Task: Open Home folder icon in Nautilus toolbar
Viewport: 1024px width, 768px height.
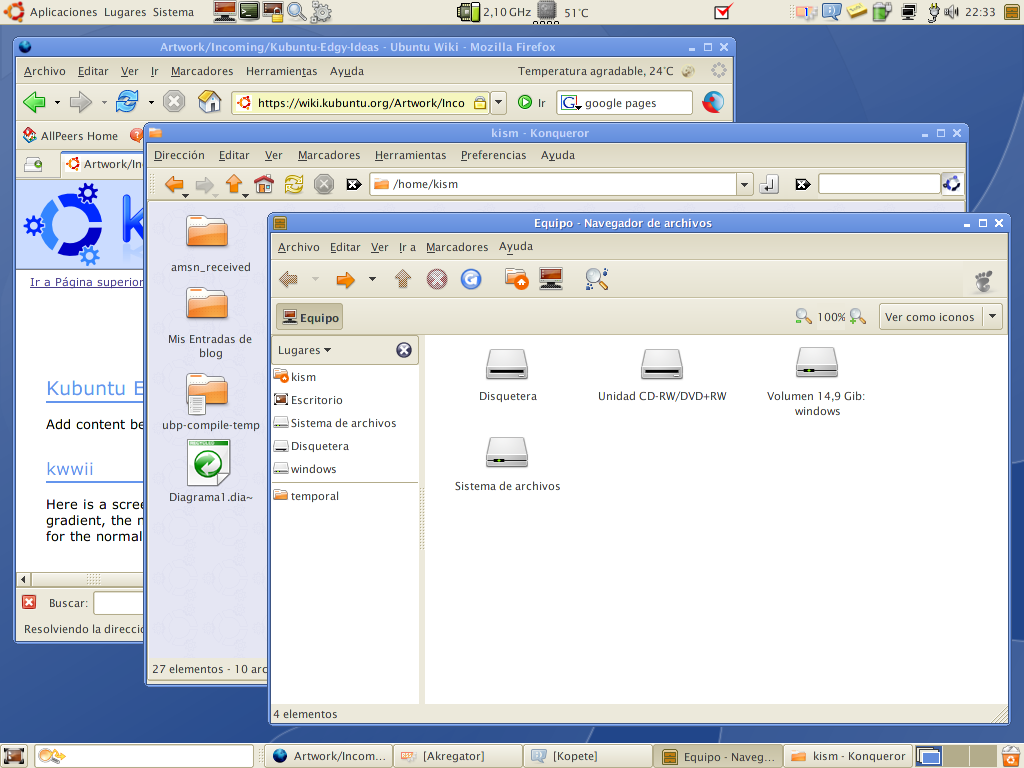Action: pyautogui.click(x=516, y=279)
